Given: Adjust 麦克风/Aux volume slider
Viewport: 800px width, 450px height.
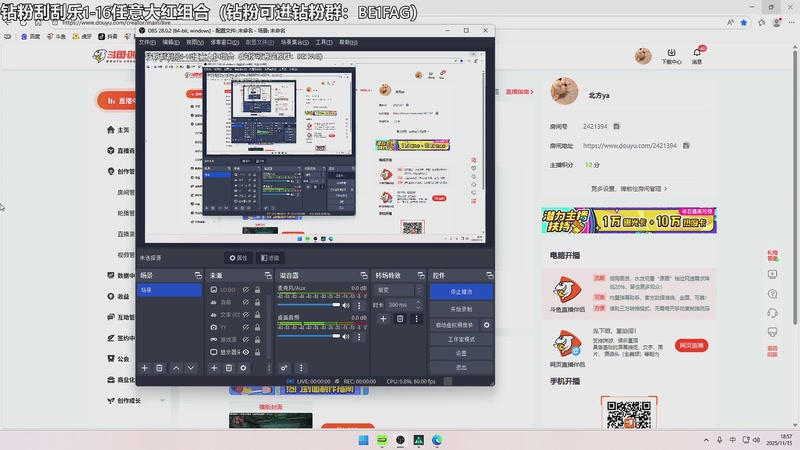Looking at the screenshot, I should point(309,305).
